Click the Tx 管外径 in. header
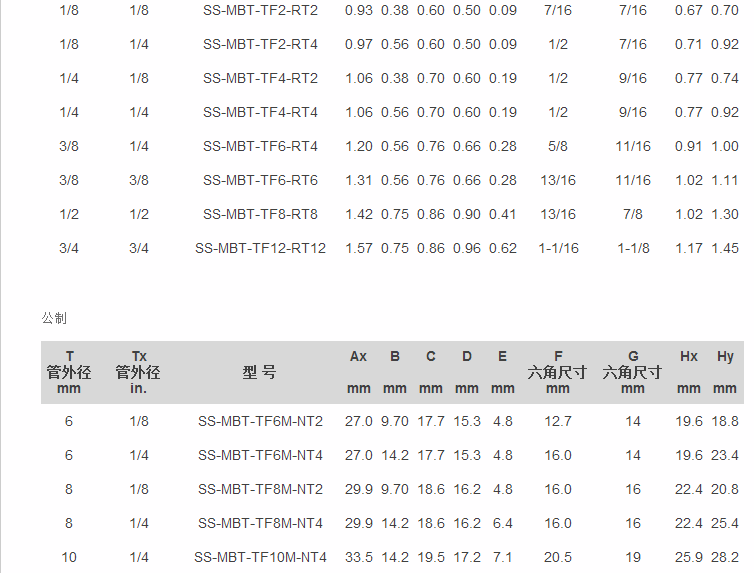 point(138,372)
